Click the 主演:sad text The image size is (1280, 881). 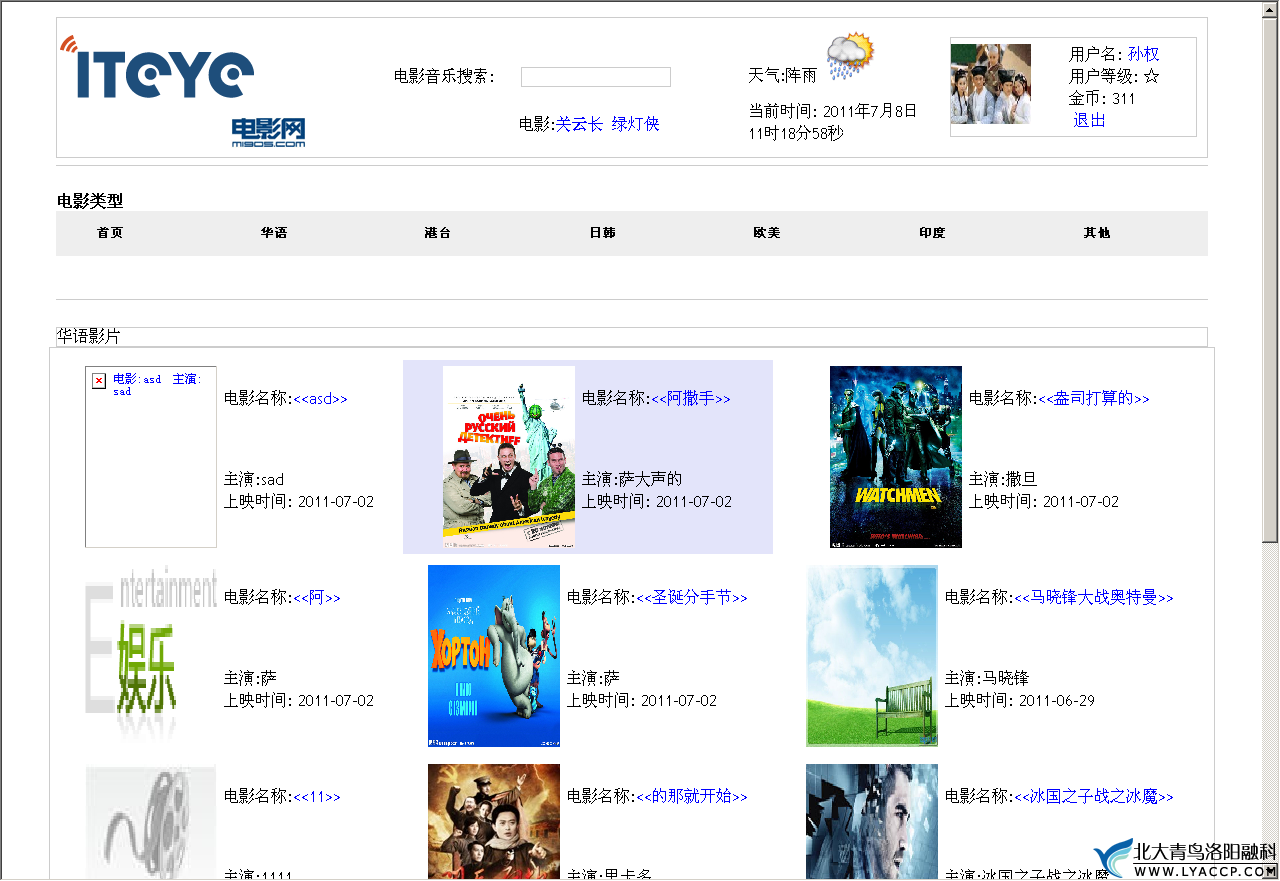254,479
